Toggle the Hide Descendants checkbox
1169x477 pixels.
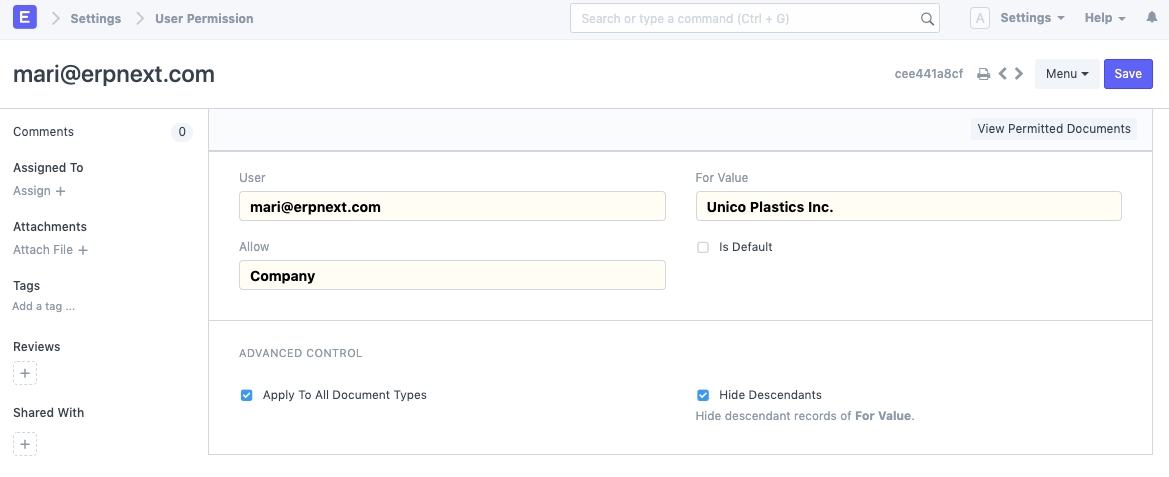[x=703, y=395]
